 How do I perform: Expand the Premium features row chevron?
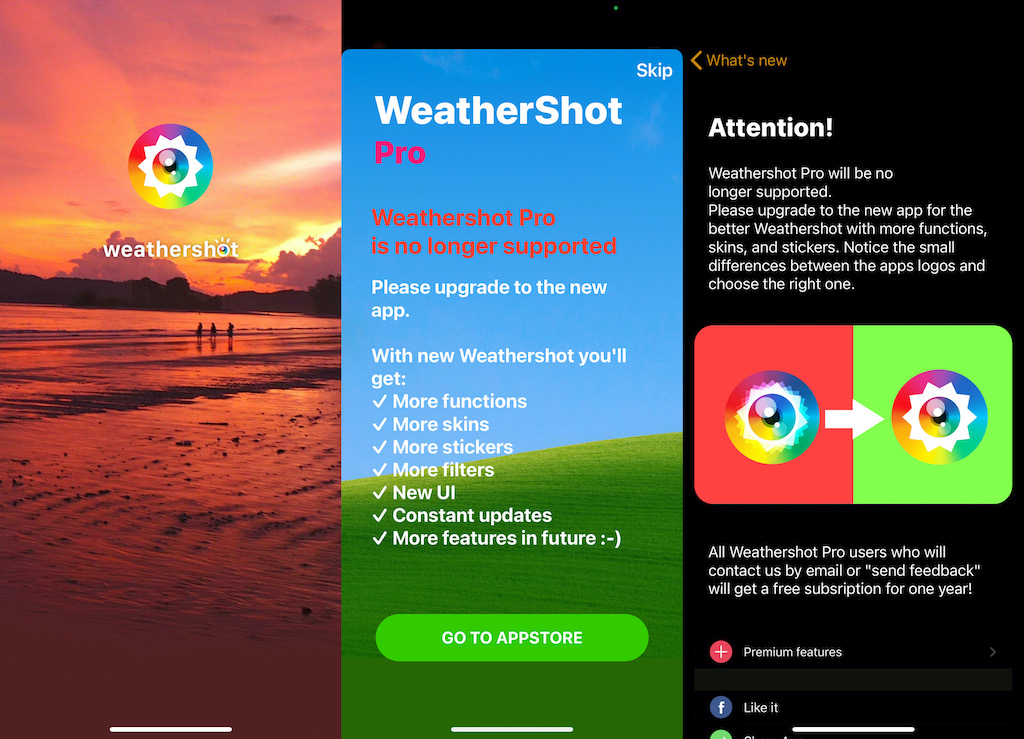(x=993, y=652)
